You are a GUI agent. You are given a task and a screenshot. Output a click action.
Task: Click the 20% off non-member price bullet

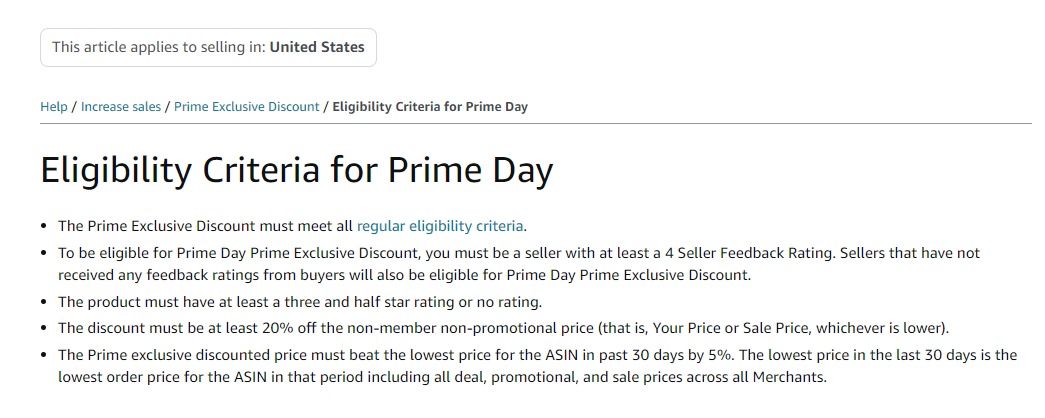click(x=502, y=328)
